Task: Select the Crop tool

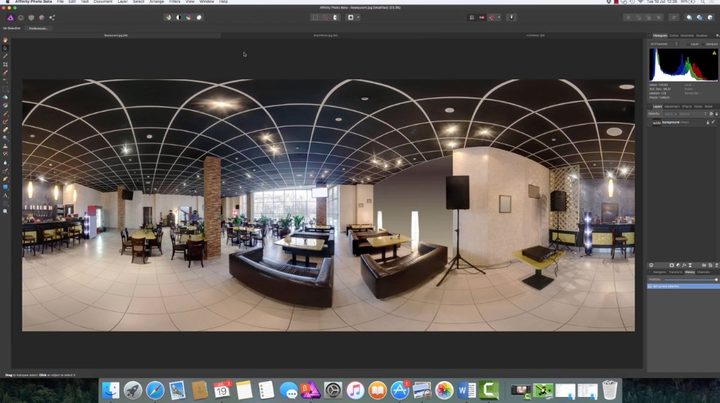Action: click(6, 65)
